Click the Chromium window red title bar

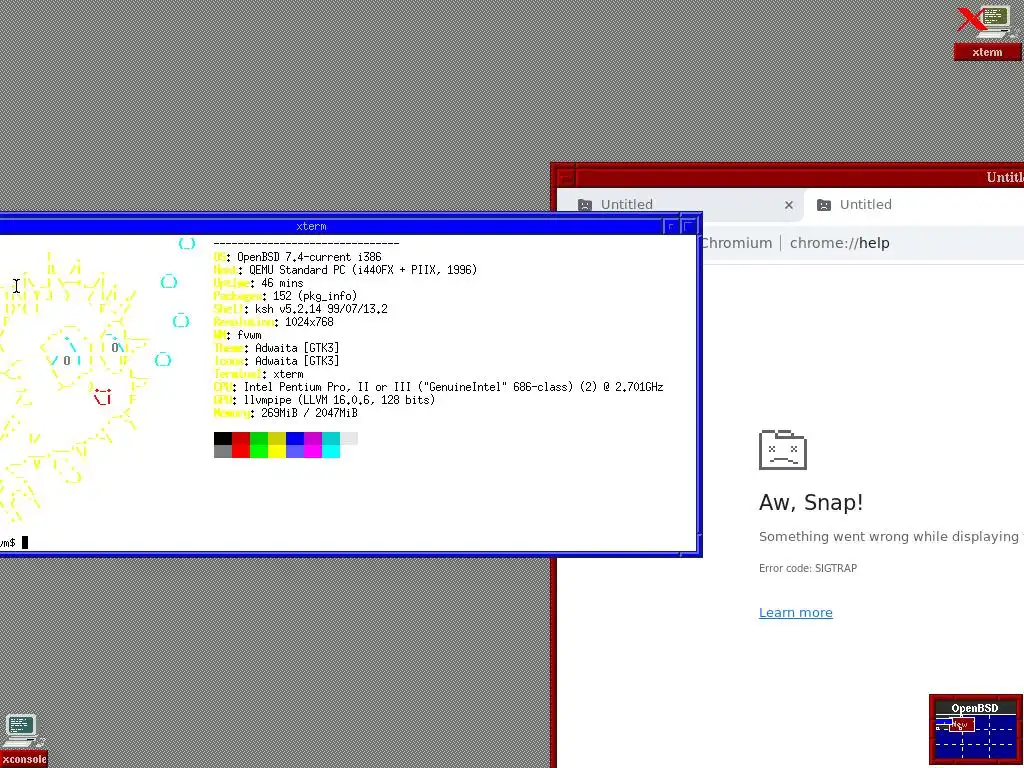800,178
